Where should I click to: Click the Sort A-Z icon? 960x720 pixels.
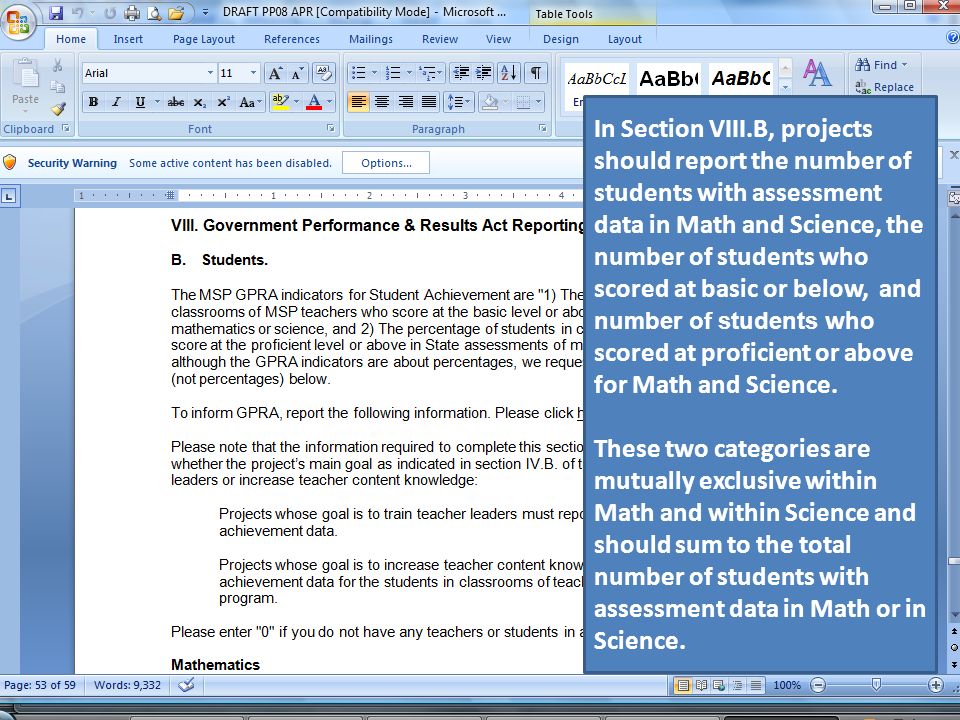pyautogui.click(x=509, y=73)
